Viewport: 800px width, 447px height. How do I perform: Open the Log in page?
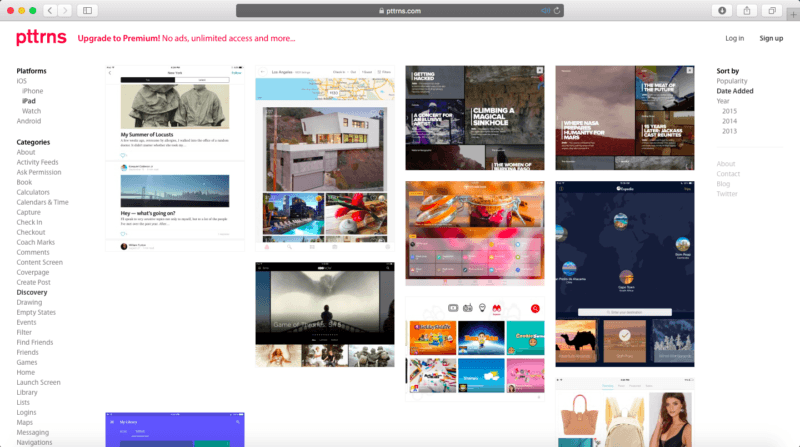(734, 38)
